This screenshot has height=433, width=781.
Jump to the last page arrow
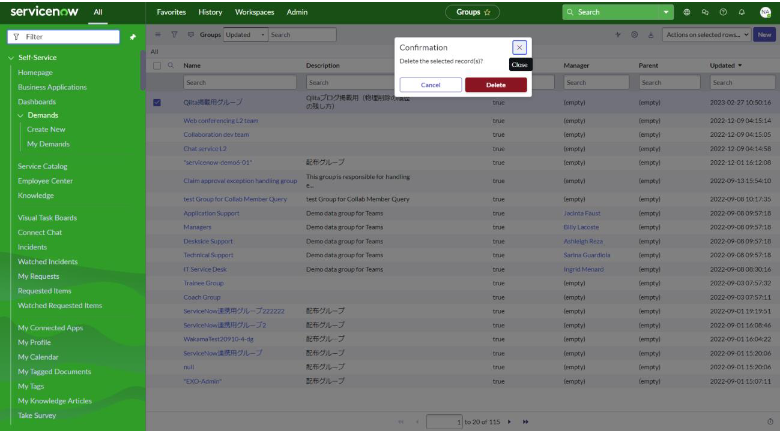525,422
